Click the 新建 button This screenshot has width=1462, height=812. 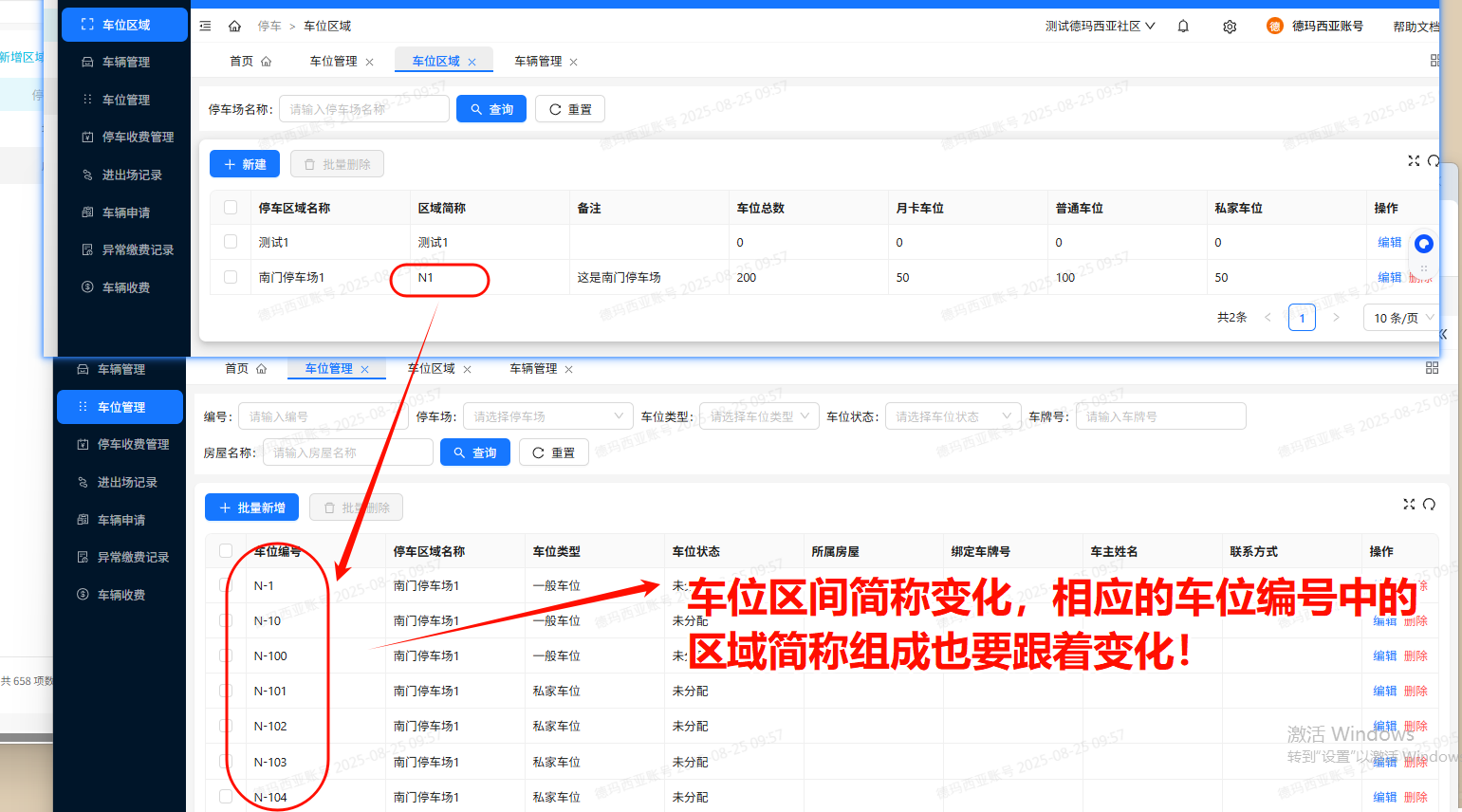pyautogui.click(x=245, y=164)
